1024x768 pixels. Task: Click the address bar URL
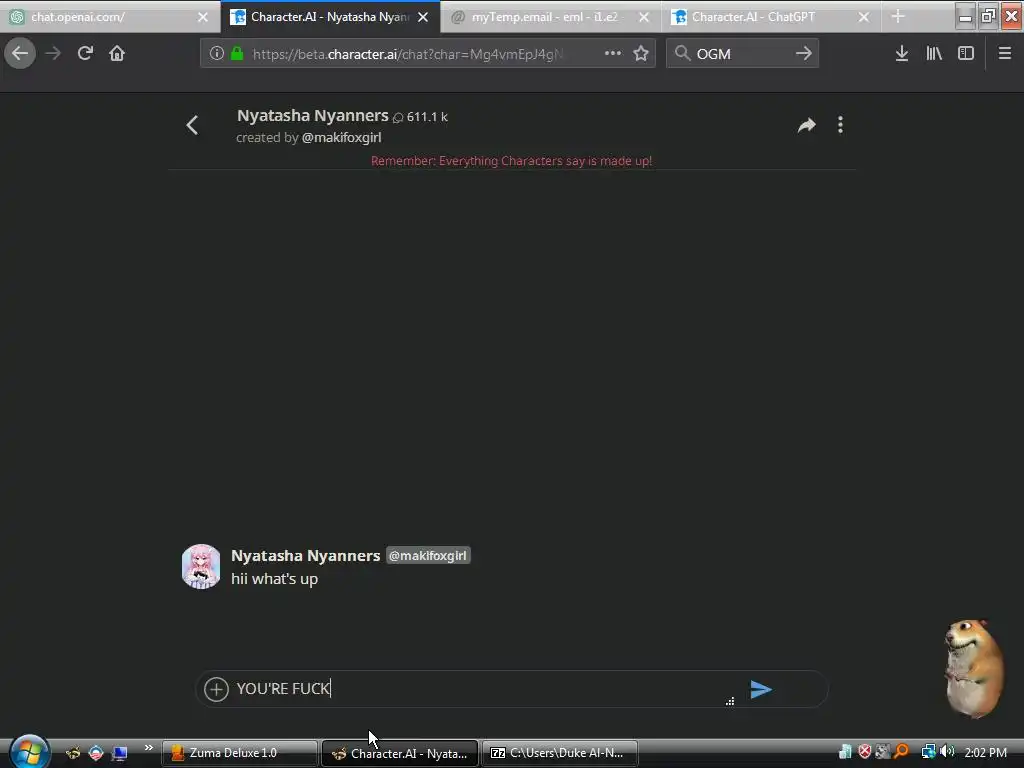pos(408,54)
